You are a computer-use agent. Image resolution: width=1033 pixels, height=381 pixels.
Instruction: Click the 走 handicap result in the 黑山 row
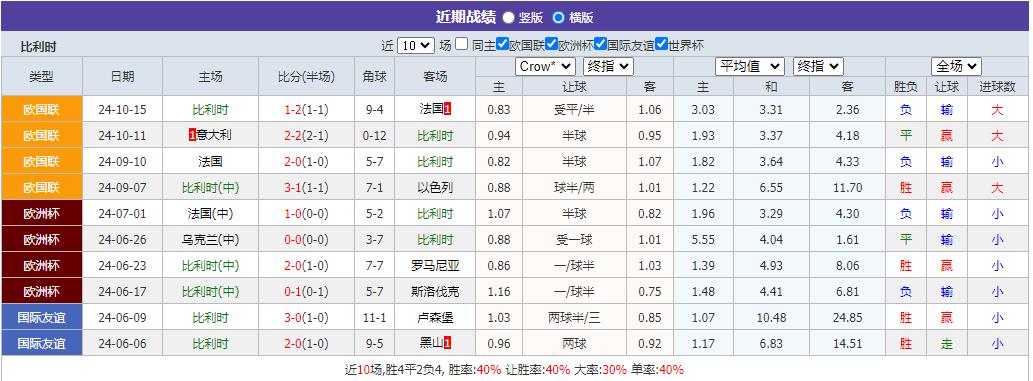tap(947, 343)
